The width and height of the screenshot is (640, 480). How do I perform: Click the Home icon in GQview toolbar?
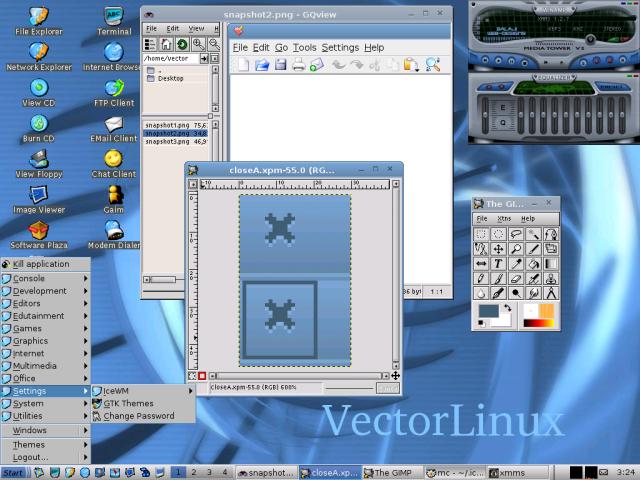point(166,44)
